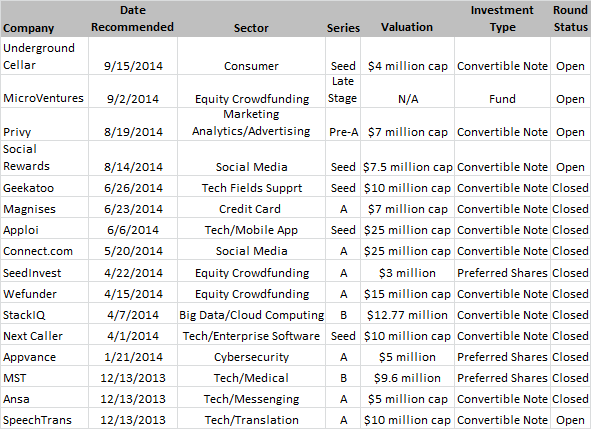Select the Company column header
Screen dimensions: 591x429
coord(44,19)
